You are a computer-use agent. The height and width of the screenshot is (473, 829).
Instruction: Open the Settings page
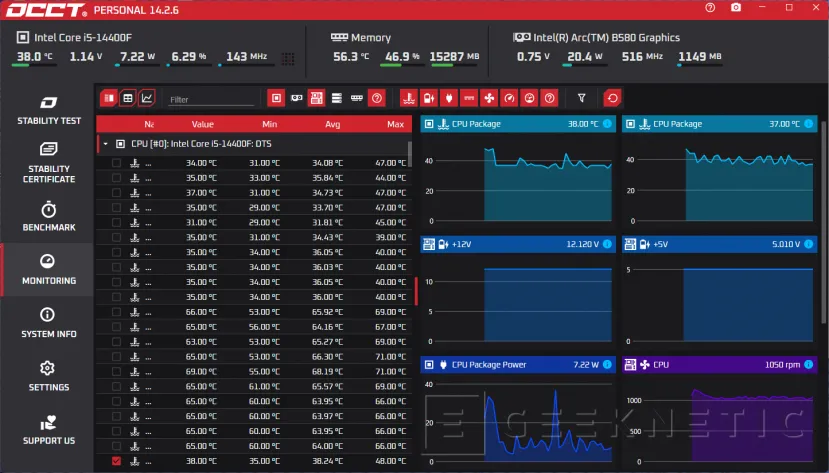48,376
